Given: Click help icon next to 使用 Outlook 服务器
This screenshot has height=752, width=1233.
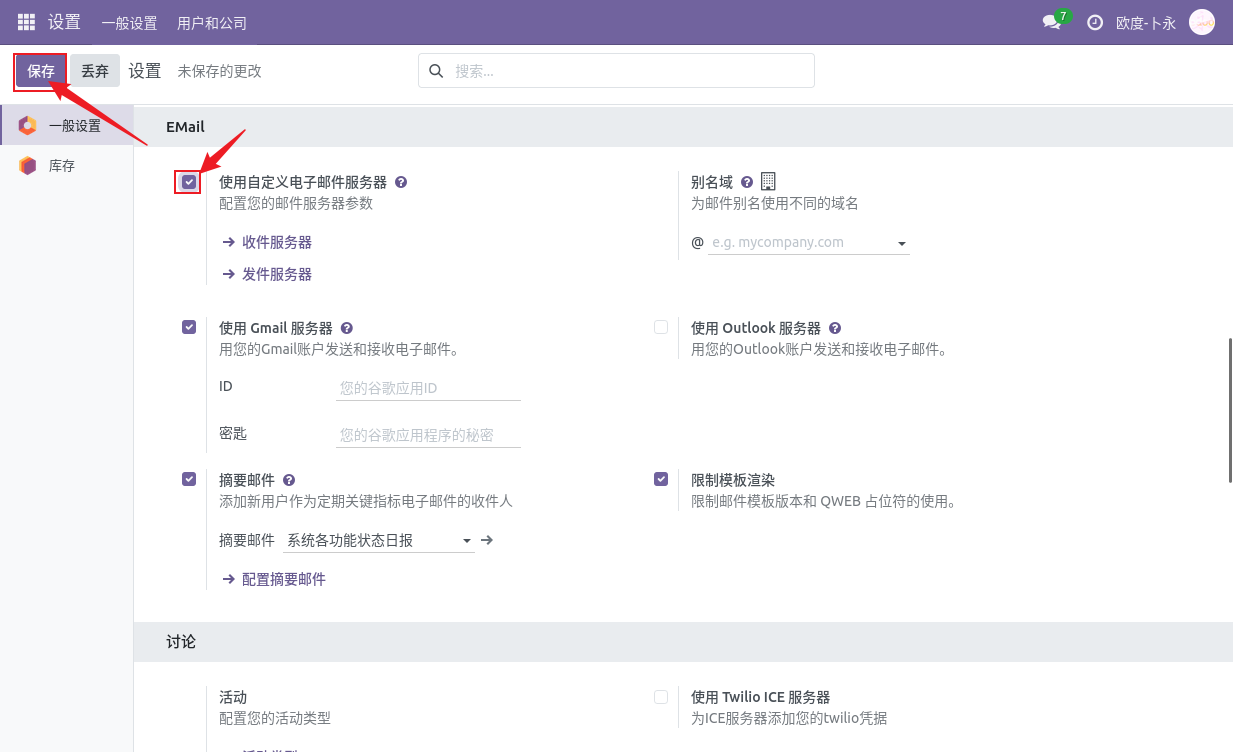Looking at the screenshot, I should 835,328.
